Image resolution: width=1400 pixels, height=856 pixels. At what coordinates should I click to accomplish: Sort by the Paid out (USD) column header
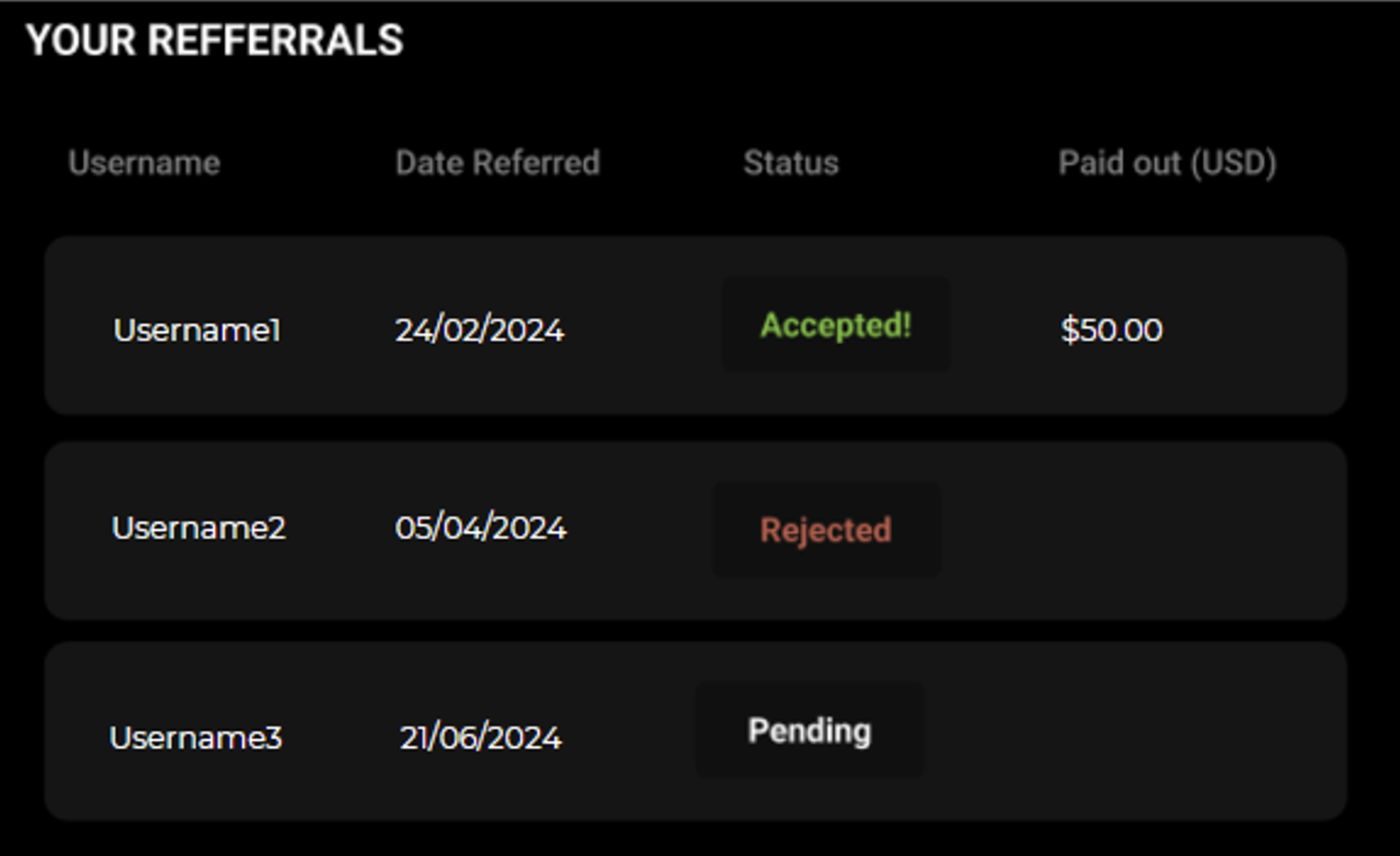[x=1167, y=163]
